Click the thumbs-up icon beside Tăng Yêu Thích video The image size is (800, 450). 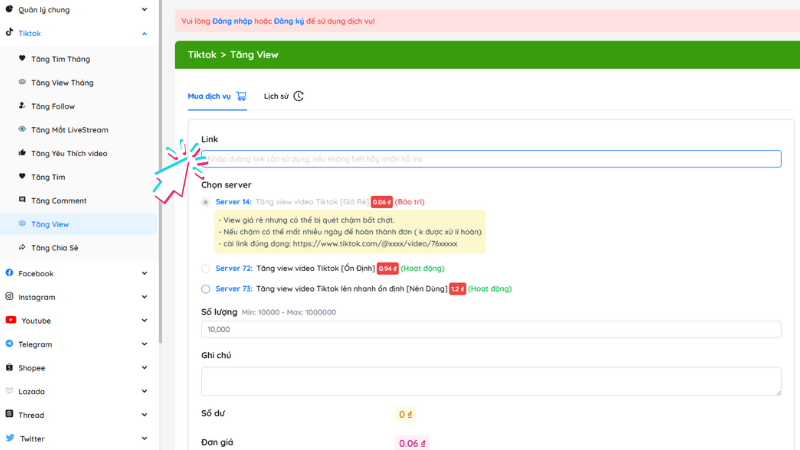coord(22,153)
